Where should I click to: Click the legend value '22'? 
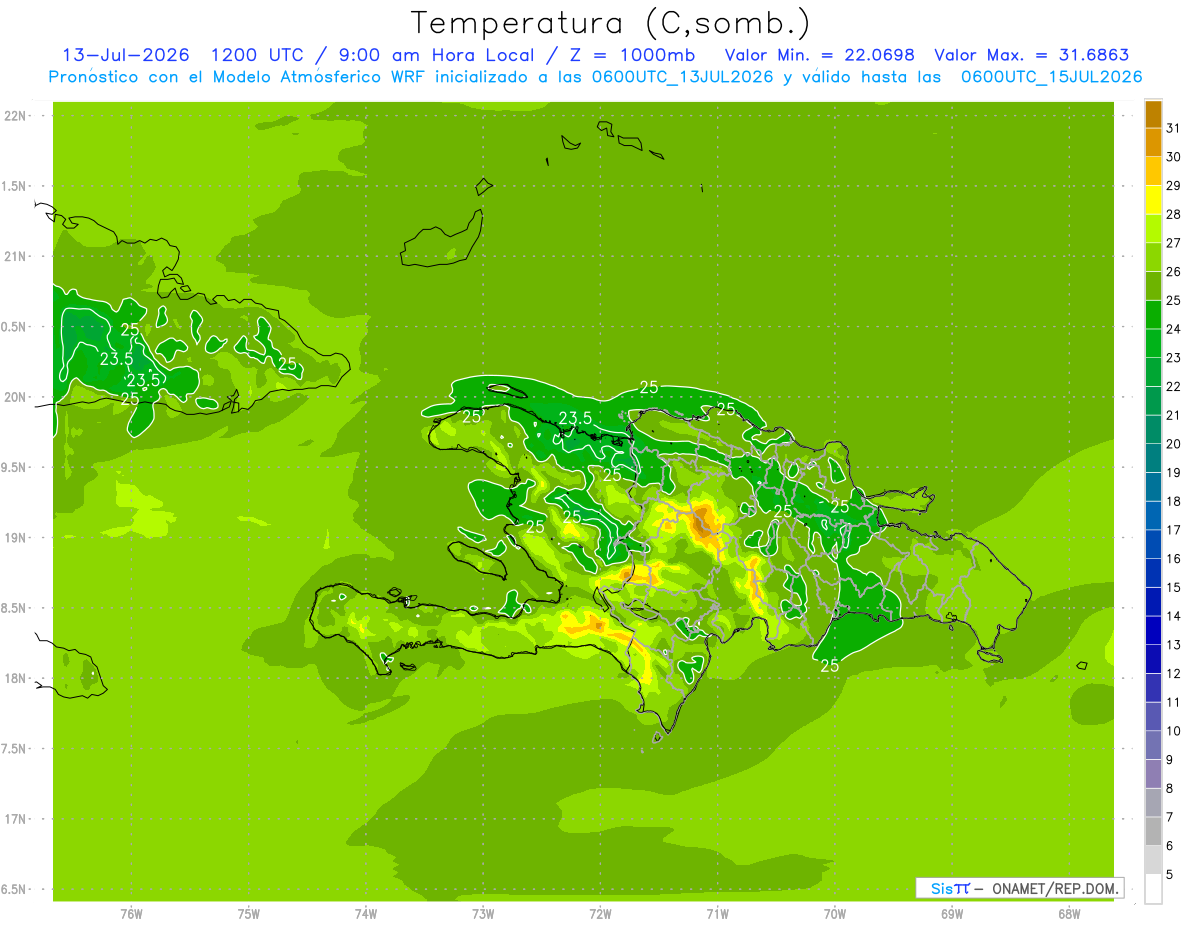[x=1173, y=386]
